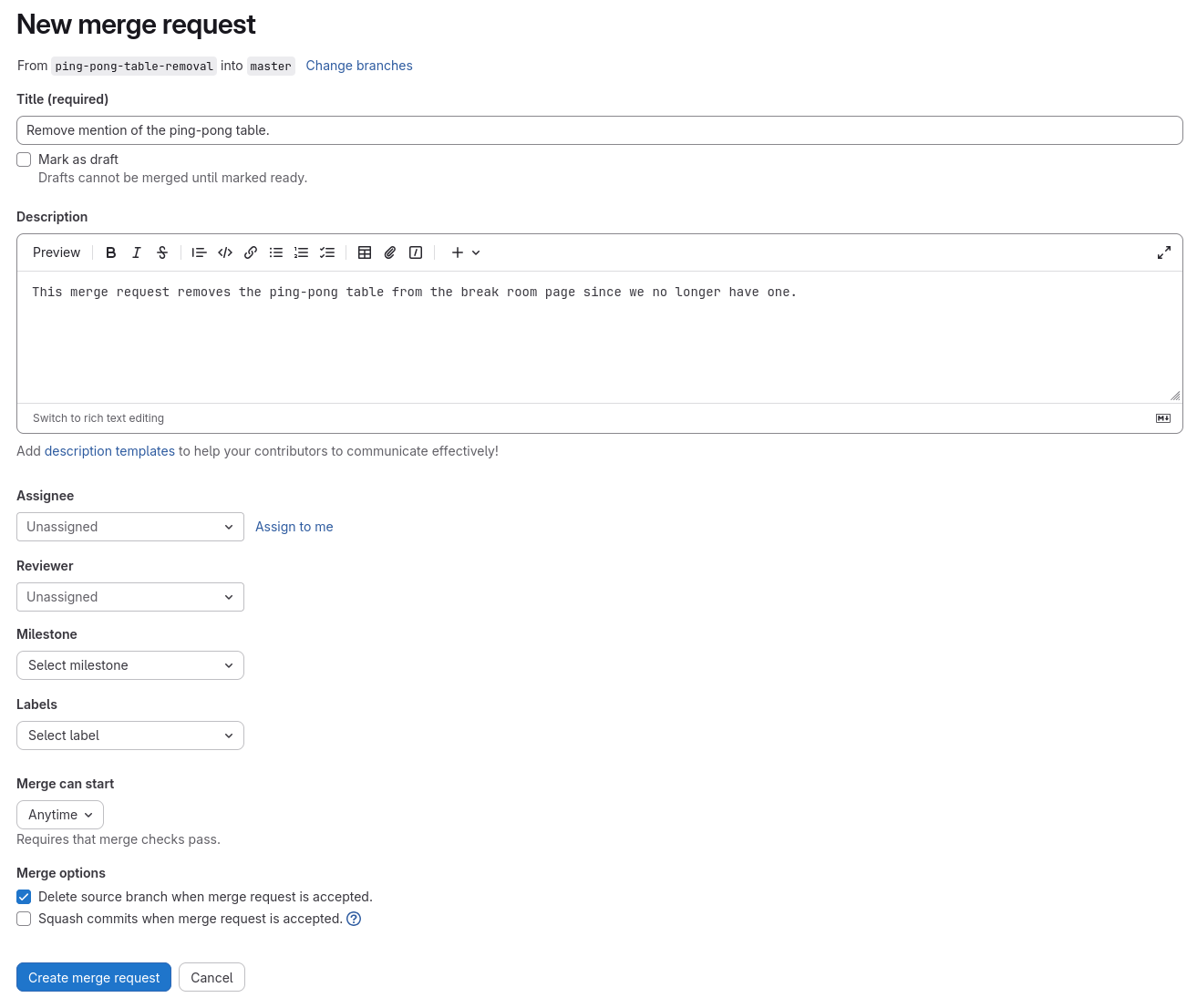Viewport: 1197px width, 1008px height.
Task: Open the Assignee Unassigned dropdown
Action: (x=129, y=527)
